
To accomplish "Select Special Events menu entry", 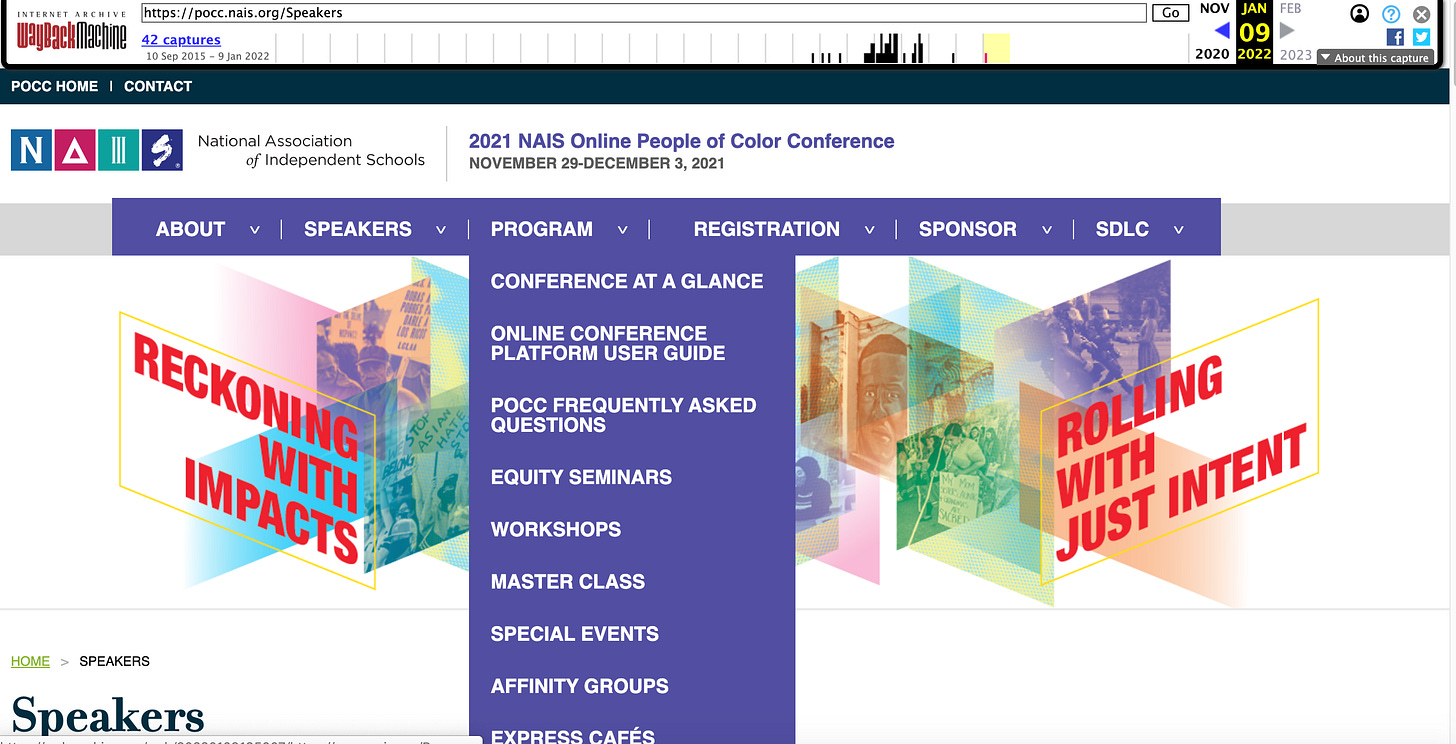I will [575, 634].
